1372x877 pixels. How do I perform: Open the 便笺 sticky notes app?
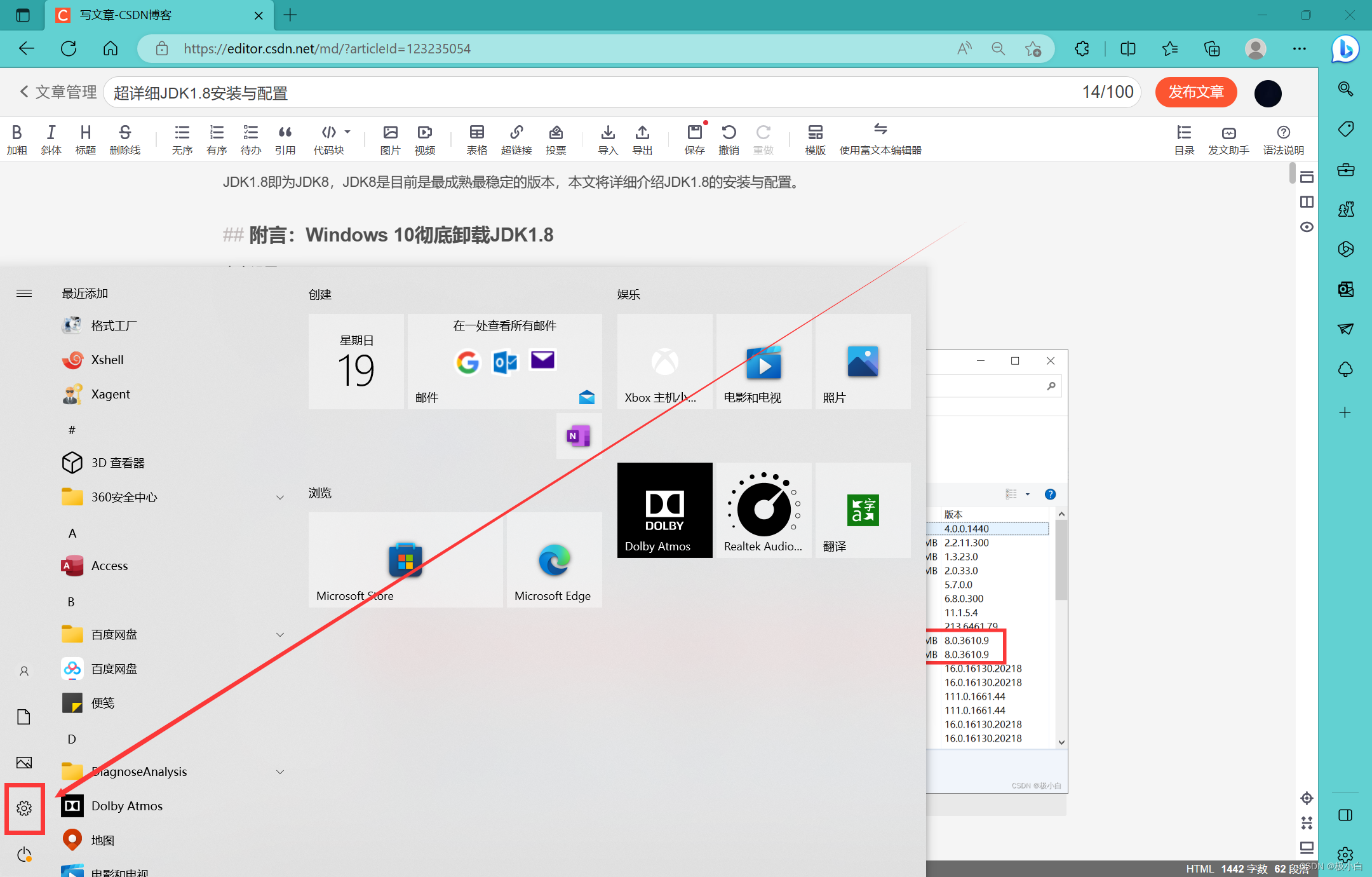pos(171,703)
